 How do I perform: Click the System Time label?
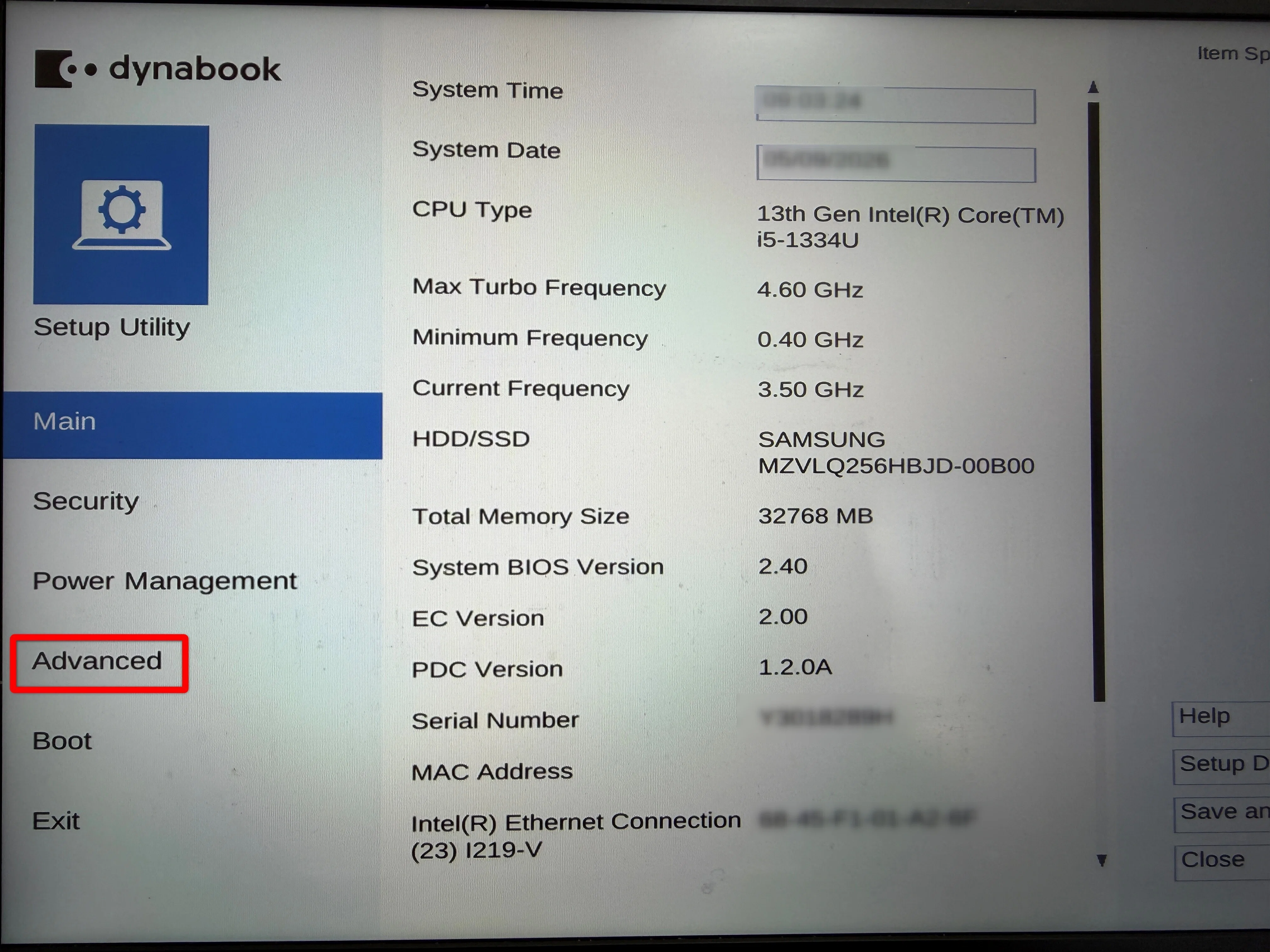pos(488,90)
